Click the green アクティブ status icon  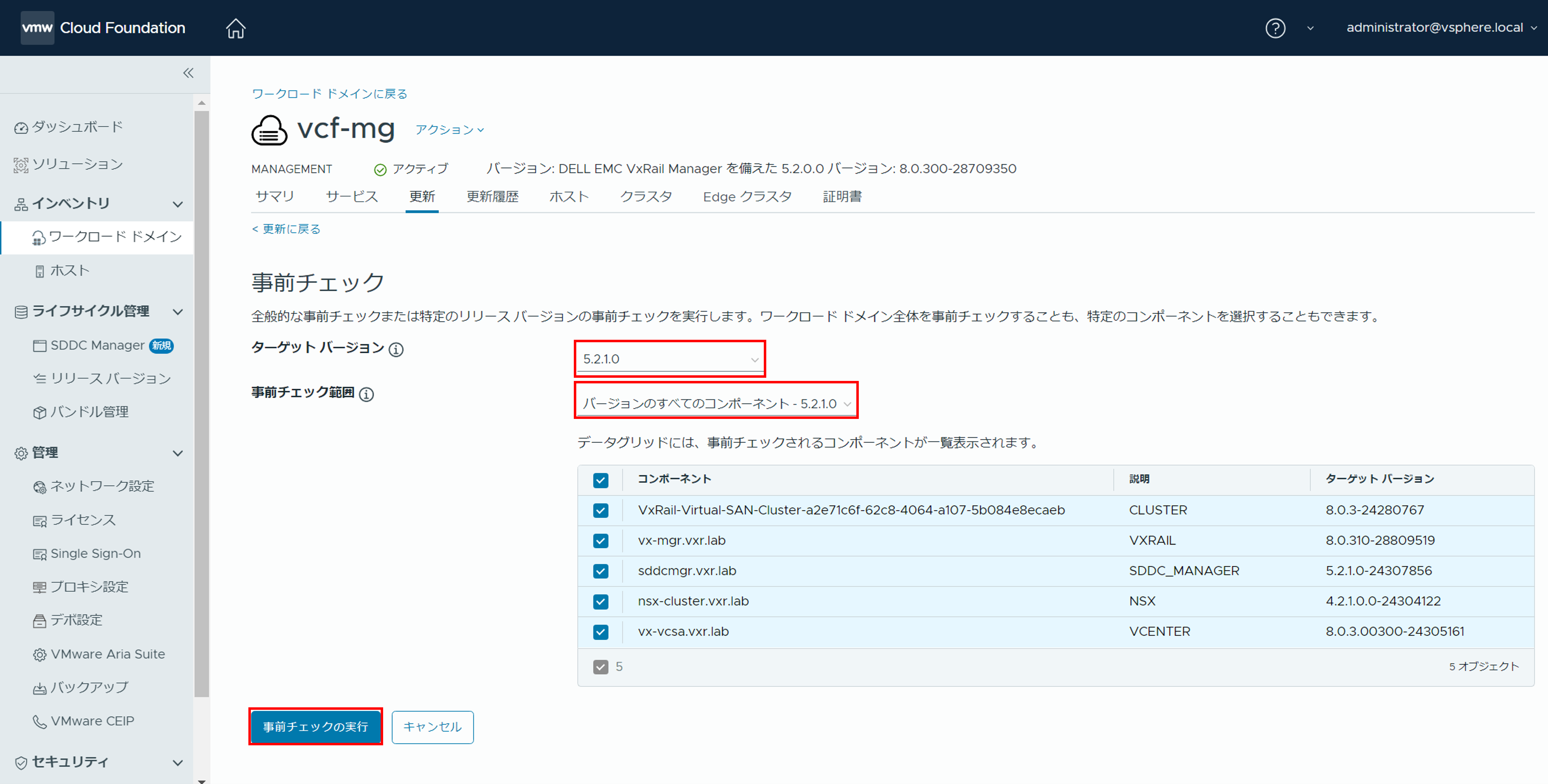(x=380, y=170)
